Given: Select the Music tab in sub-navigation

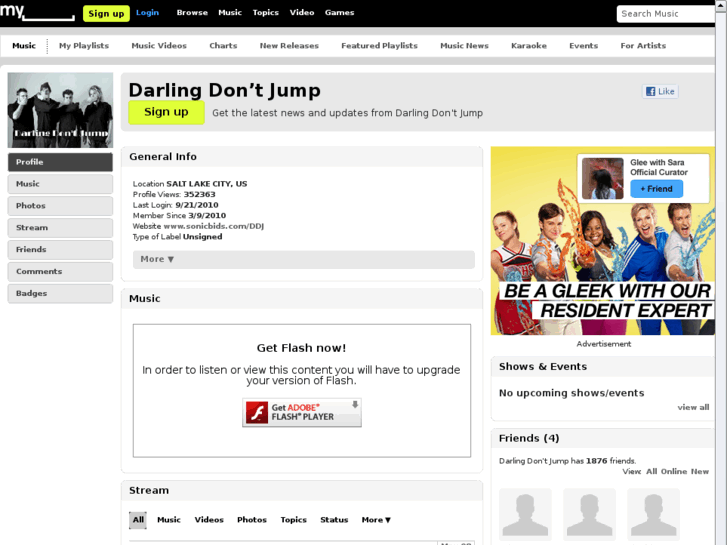Looking at the screenshot, I should tap(24, 45).
